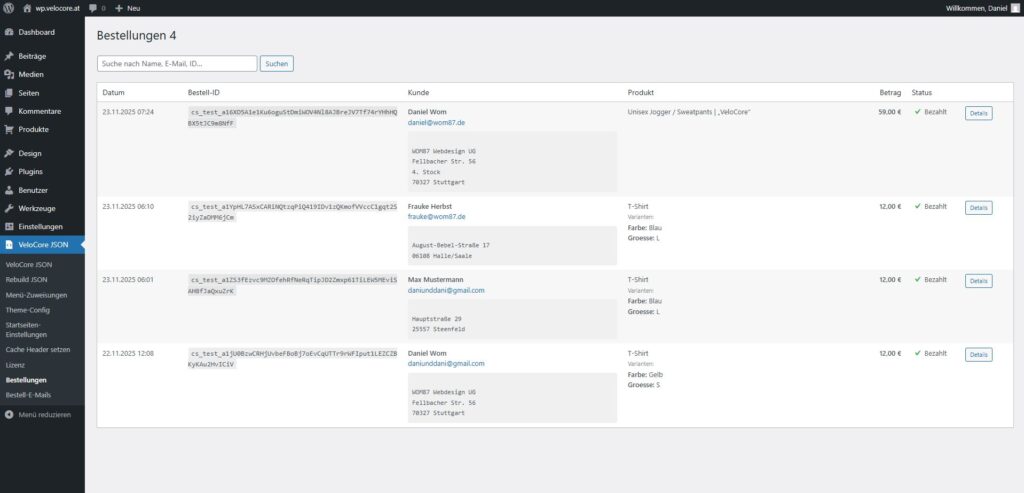1024x493 pixels.
Task: Click the Dashboard icon in sidebar
Action: [x=9, y=32]
